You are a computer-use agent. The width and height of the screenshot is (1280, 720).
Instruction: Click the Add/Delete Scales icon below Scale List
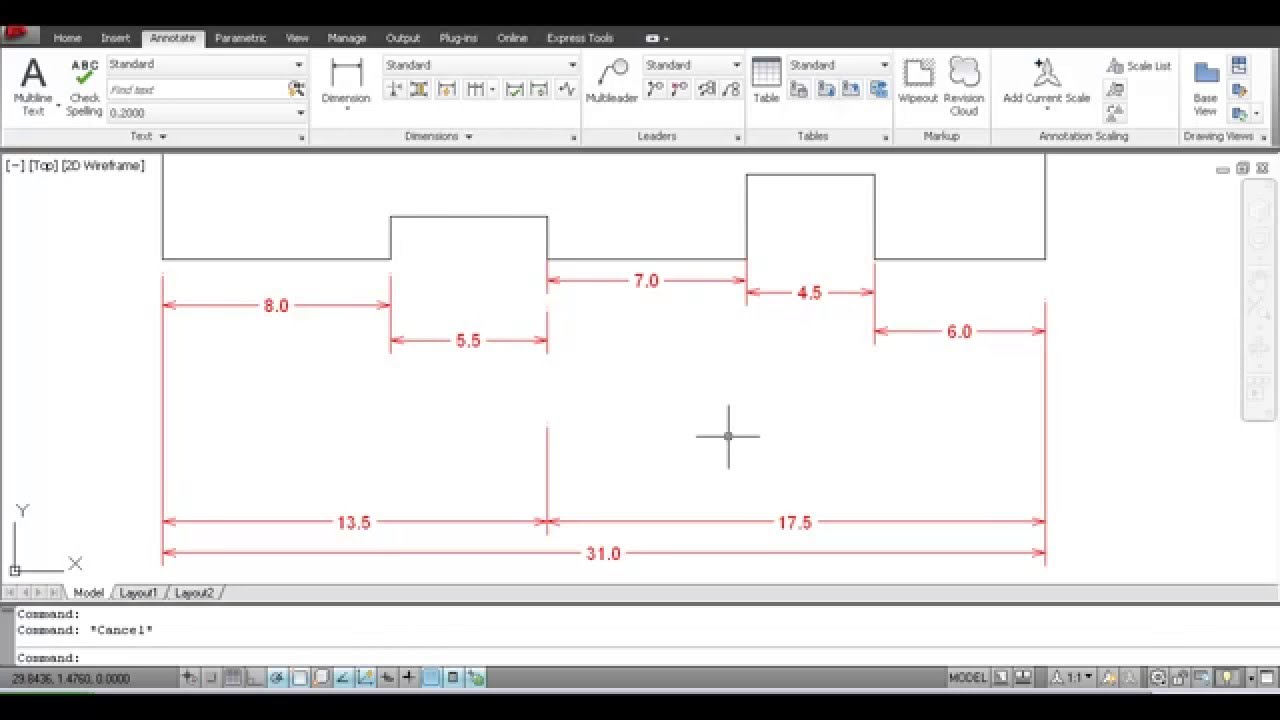1115,89
